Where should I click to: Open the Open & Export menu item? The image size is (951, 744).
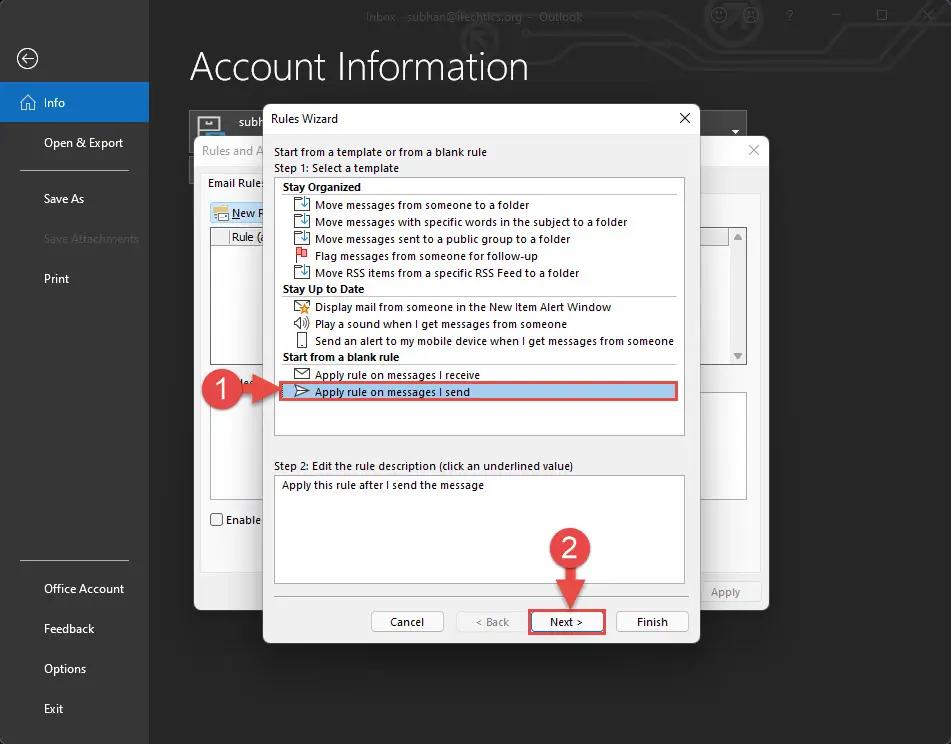tap(83, 142)
